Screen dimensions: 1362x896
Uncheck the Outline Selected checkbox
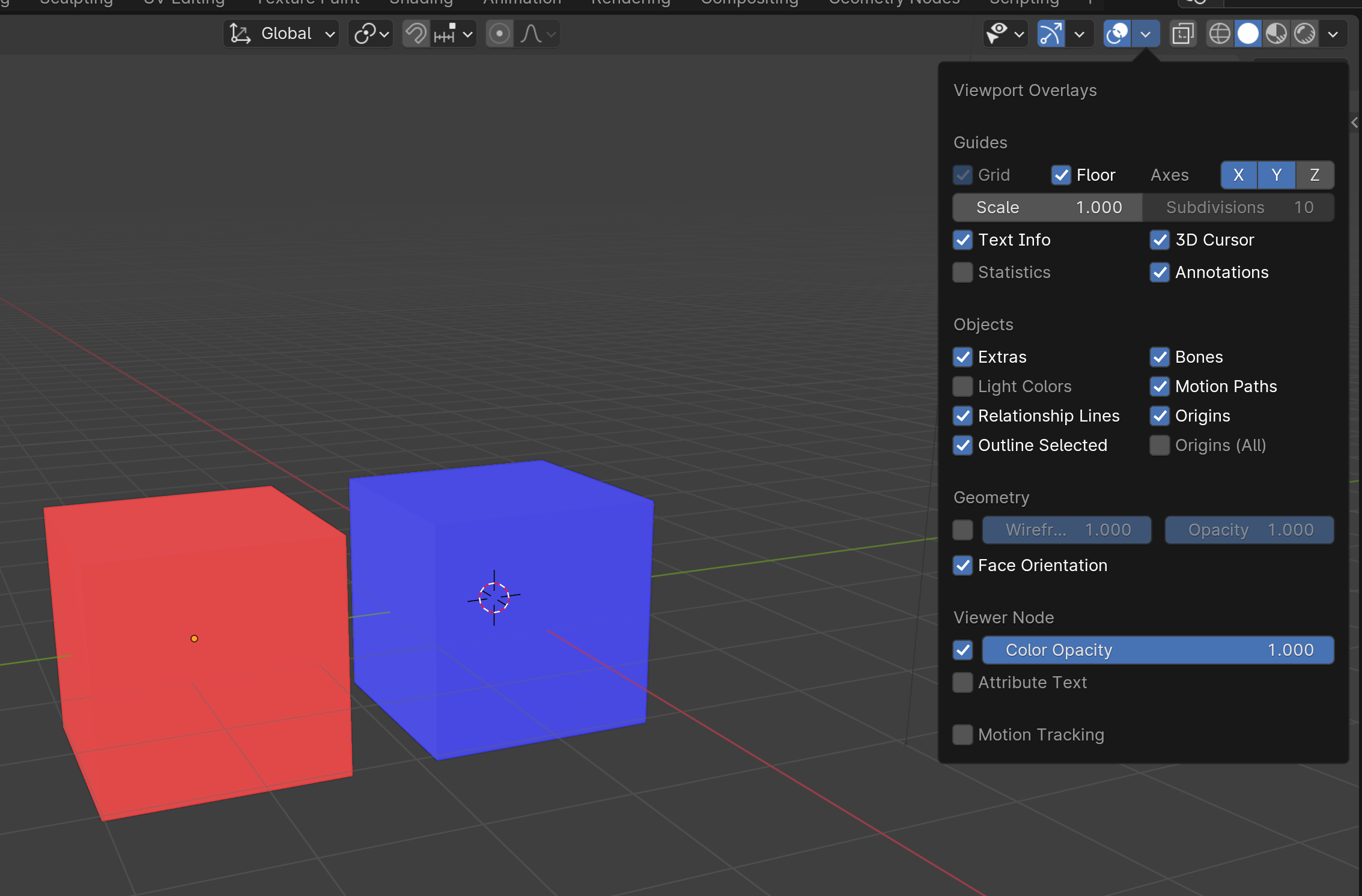[x=963, y=446]
